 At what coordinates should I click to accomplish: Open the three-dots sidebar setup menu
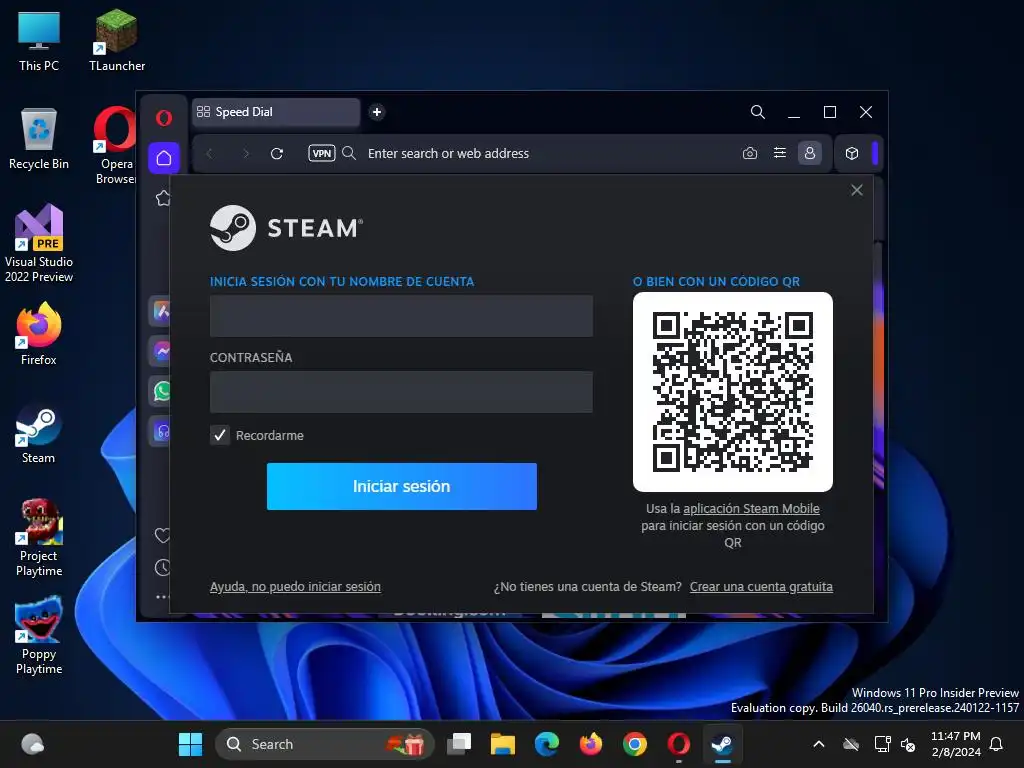pos(162,596)
